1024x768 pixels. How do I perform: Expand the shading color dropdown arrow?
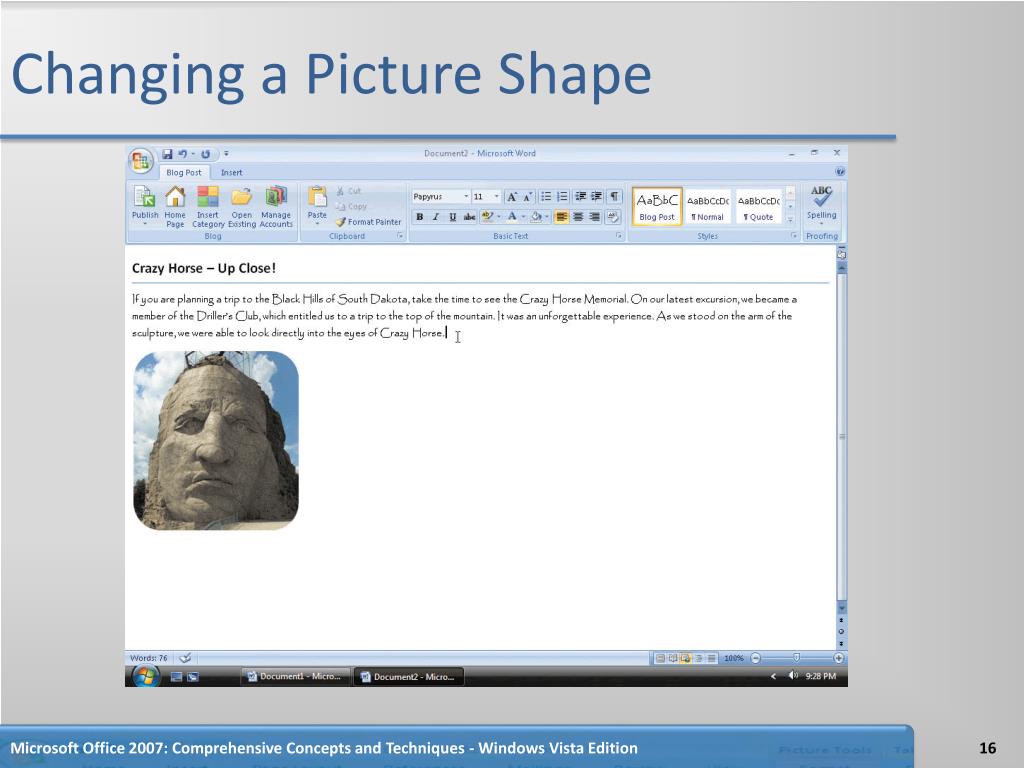tap(547, 217)
